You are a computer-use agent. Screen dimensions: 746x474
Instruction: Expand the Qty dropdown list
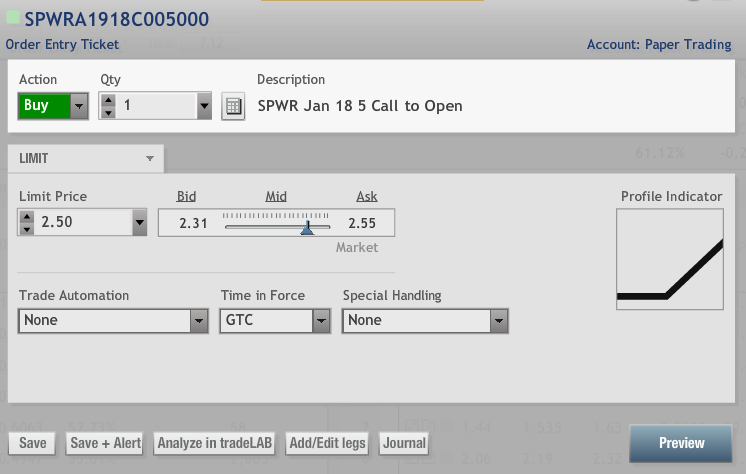pyautogui.click(x=203, y=106)
